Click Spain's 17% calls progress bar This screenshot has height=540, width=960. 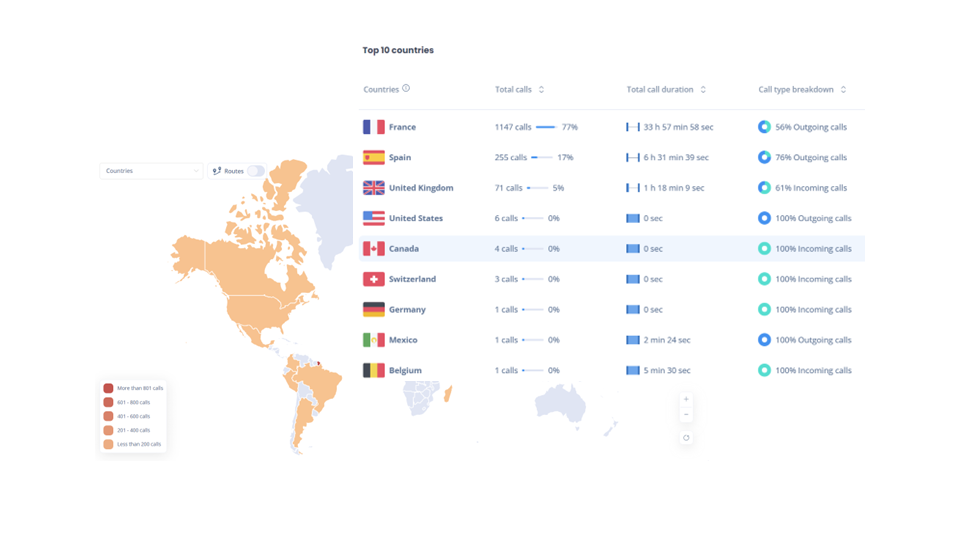pyautogui.click(x=542, y=158)
